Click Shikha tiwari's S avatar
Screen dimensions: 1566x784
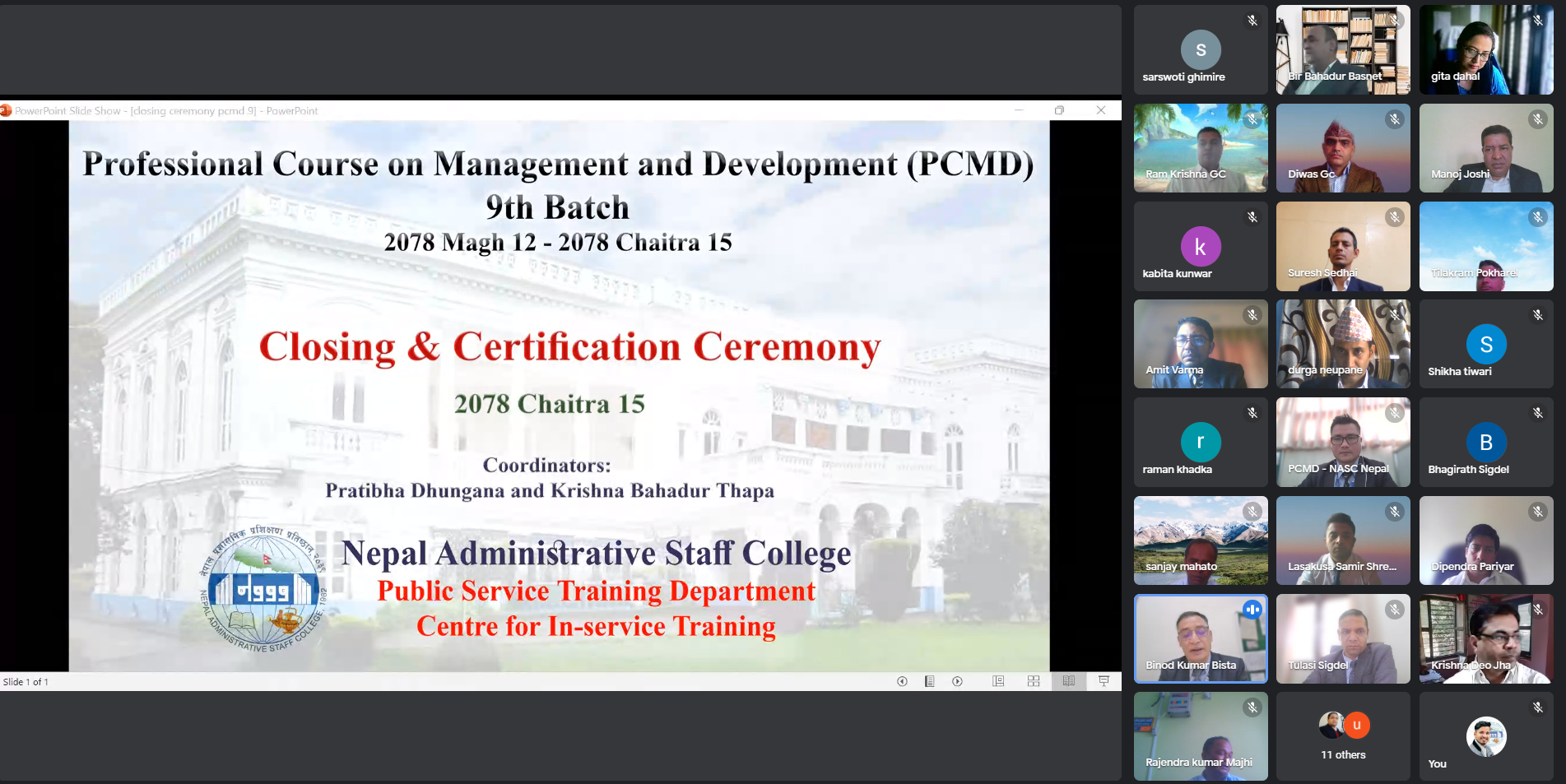pyautogui.click(x=1486, y=344)
